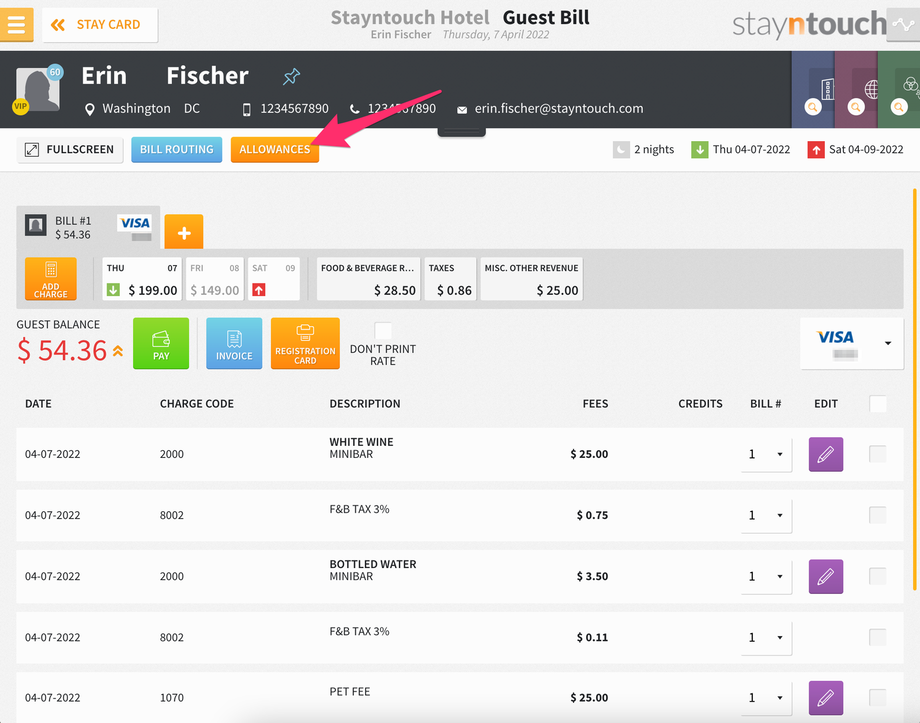This screenshot has height=723, width=920.
Task: Open Bill # dropdown for Bottled Water
Action: pyautogui.click(x=766, y=576)
